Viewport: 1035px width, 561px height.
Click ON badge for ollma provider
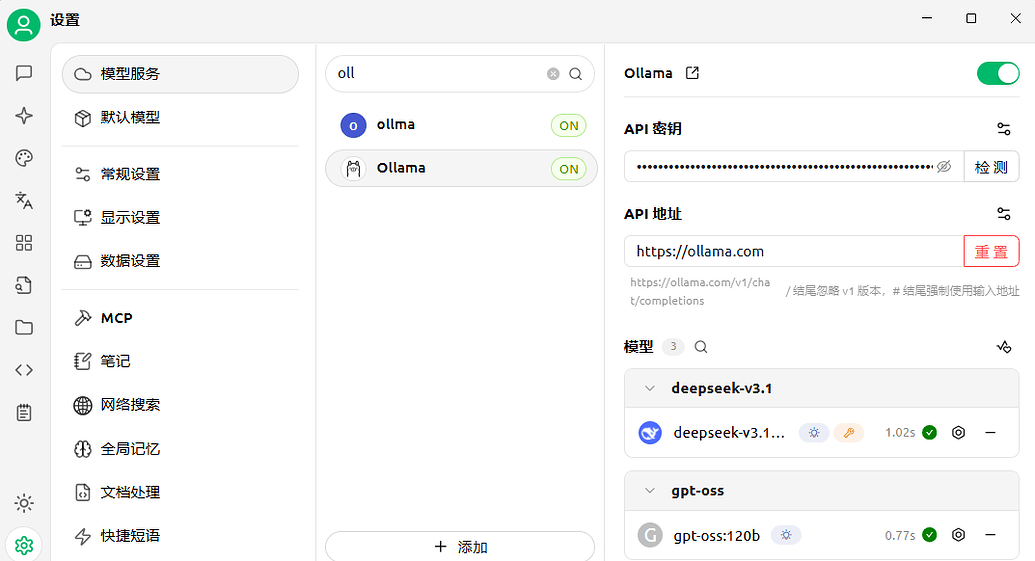click(568, 125)
